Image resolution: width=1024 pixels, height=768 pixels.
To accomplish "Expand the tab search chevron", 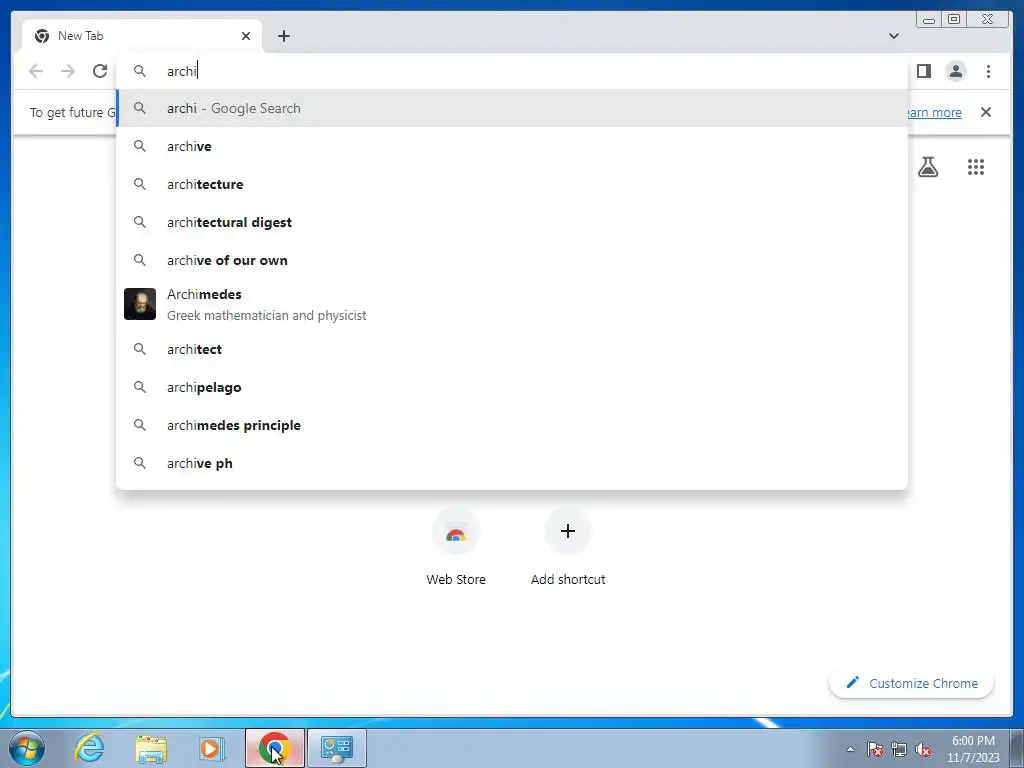I will (894, 36).
